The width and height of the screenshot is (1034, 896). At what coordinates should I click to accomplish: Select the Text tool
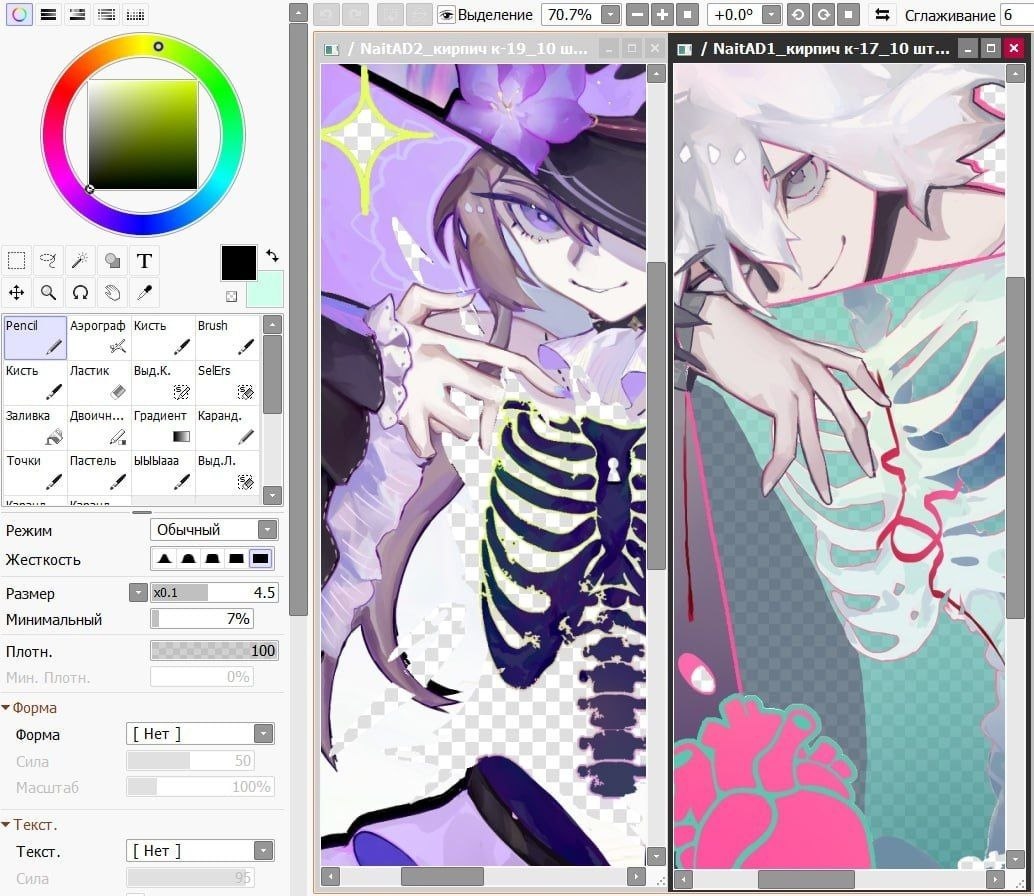(x=144, y=261)
